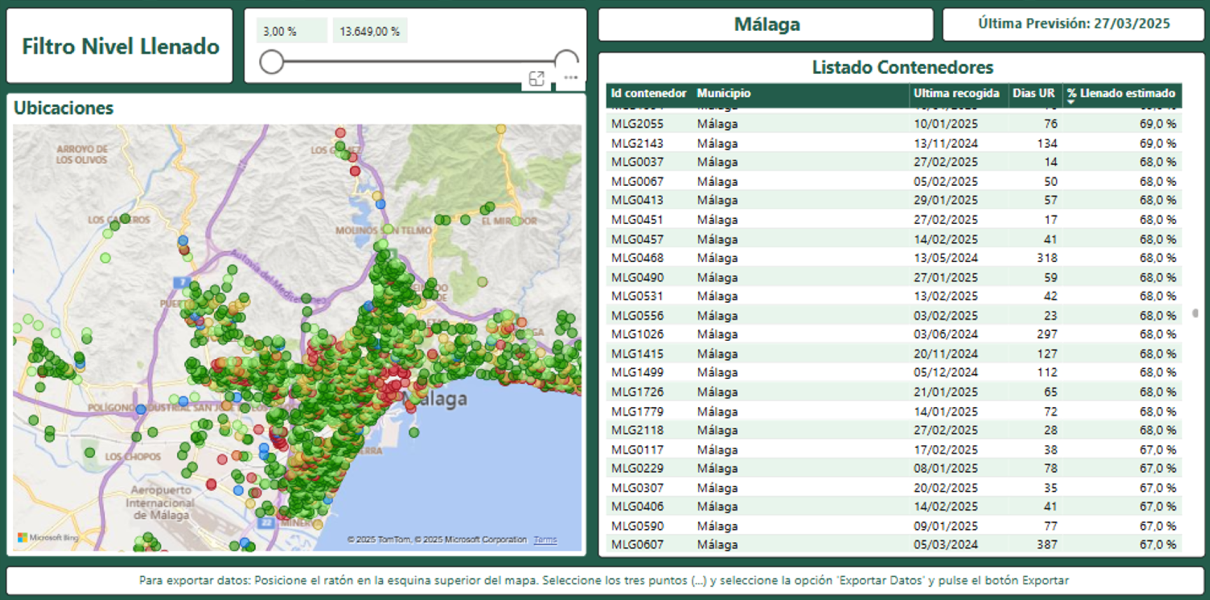Select container row MLG0590
This screenshot has height=600, width=1210.
point(895,526)
